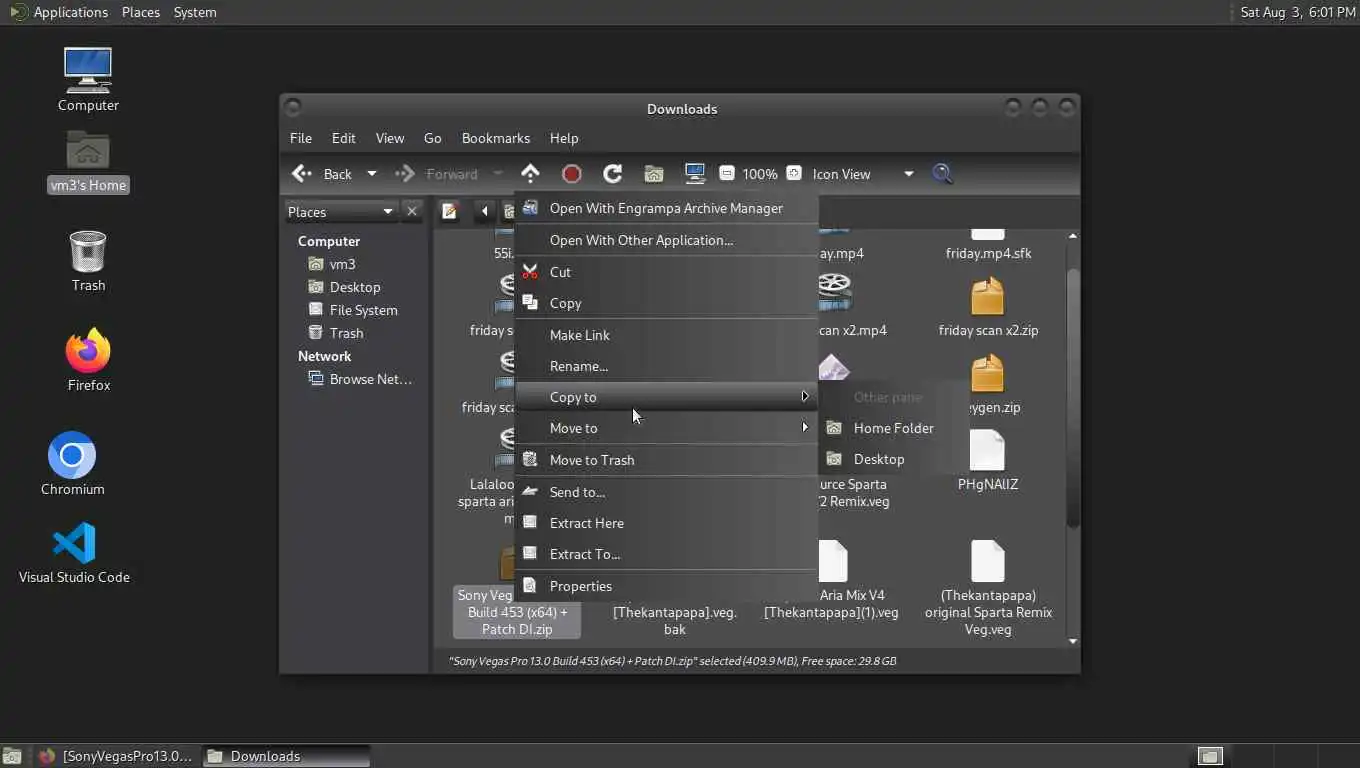Copy to Desktop submenu entry
This screenshot has width=1360, height=768.
894,459
